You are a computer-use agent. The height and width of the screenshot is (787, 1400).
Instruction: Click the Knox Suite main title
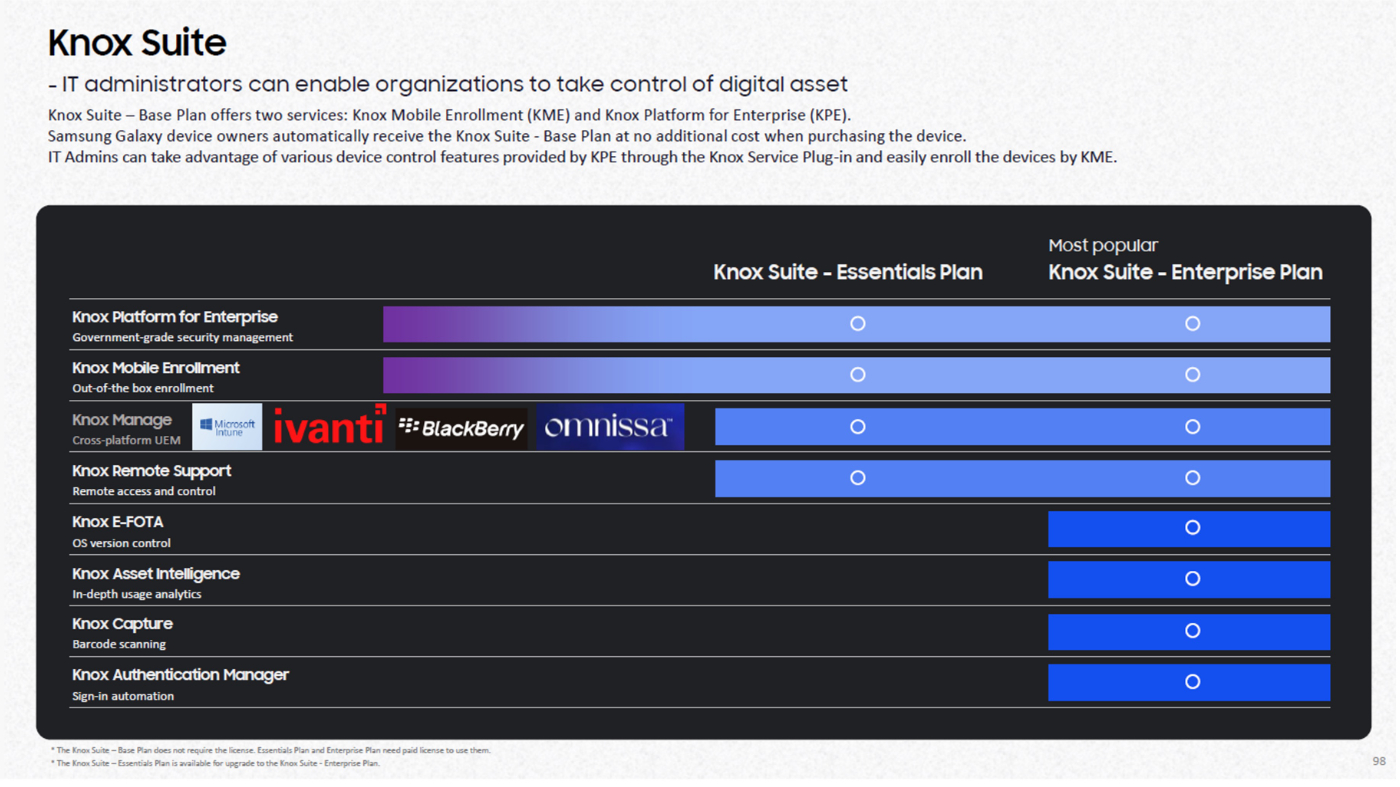pos(137,43)
